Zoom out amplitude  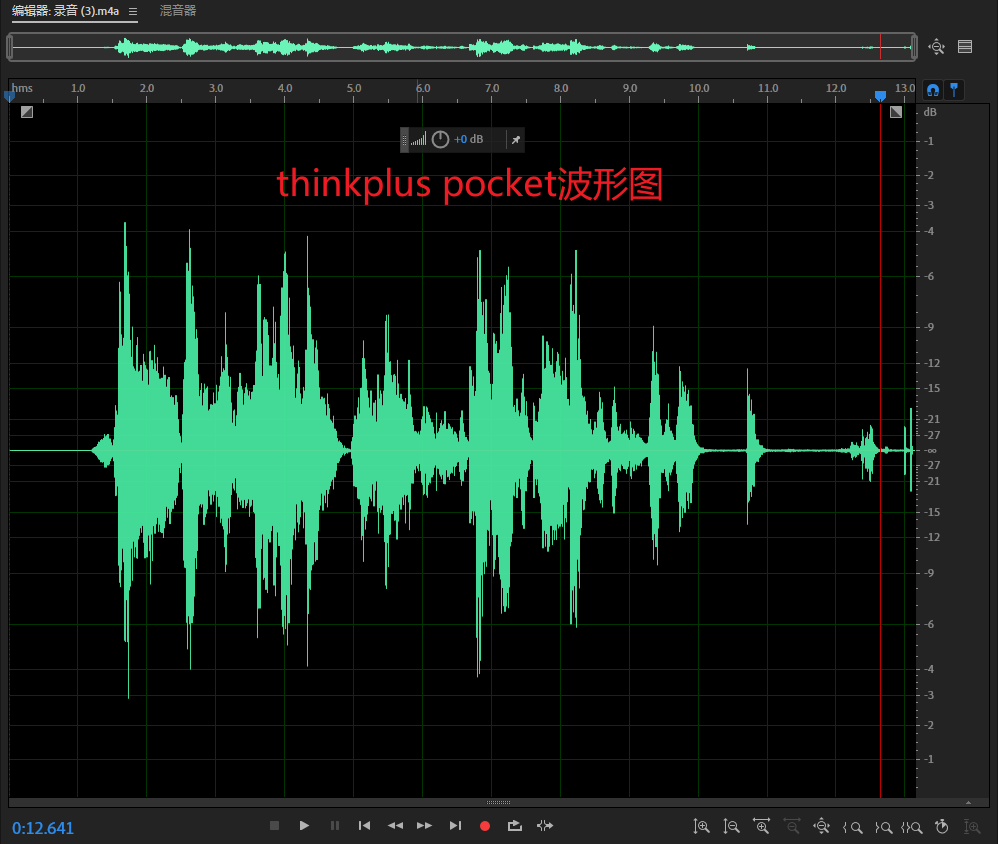pos(731,826)
